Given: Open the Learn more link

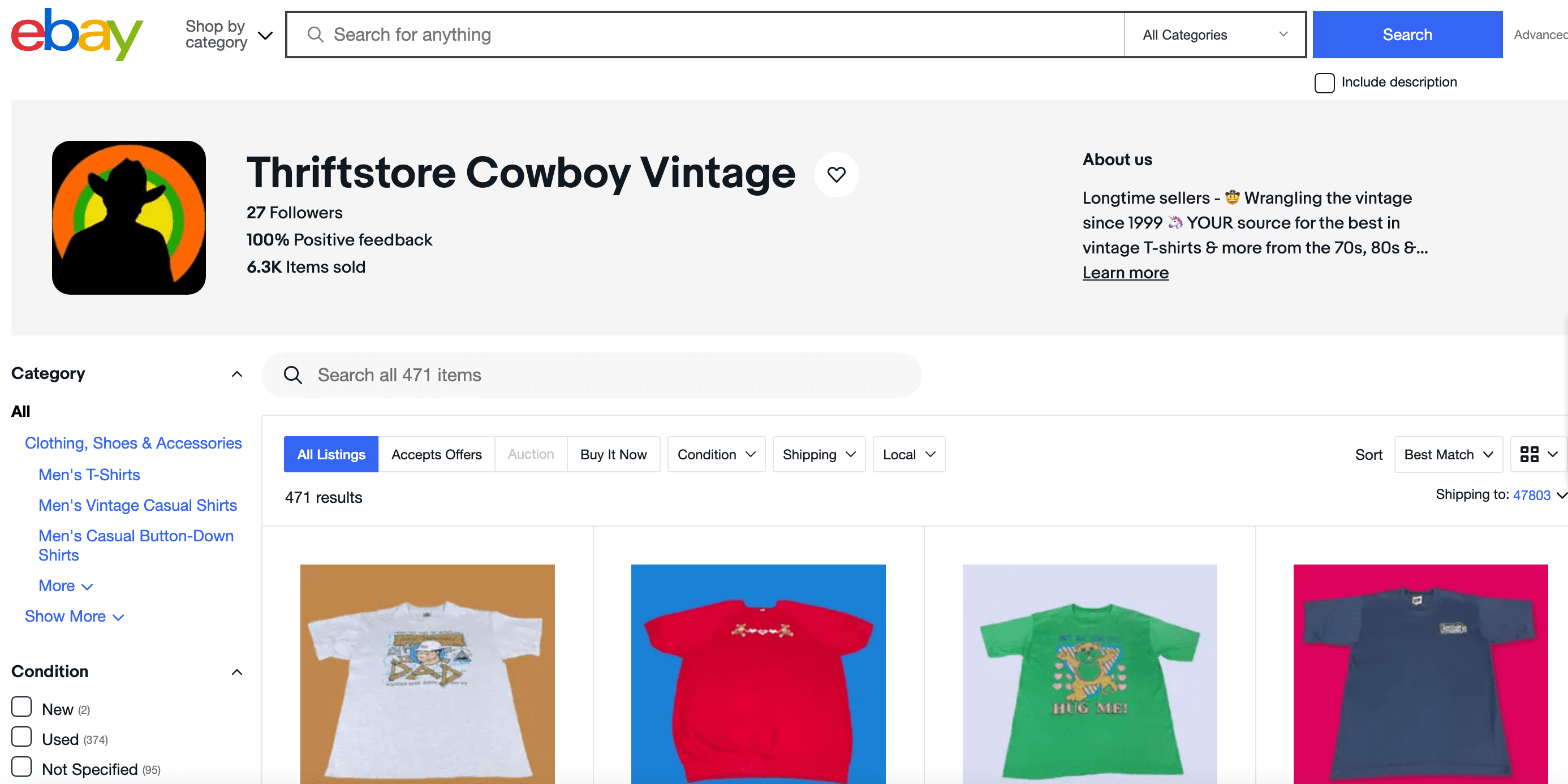Looking at the screenshot, I should point(1125,273).
